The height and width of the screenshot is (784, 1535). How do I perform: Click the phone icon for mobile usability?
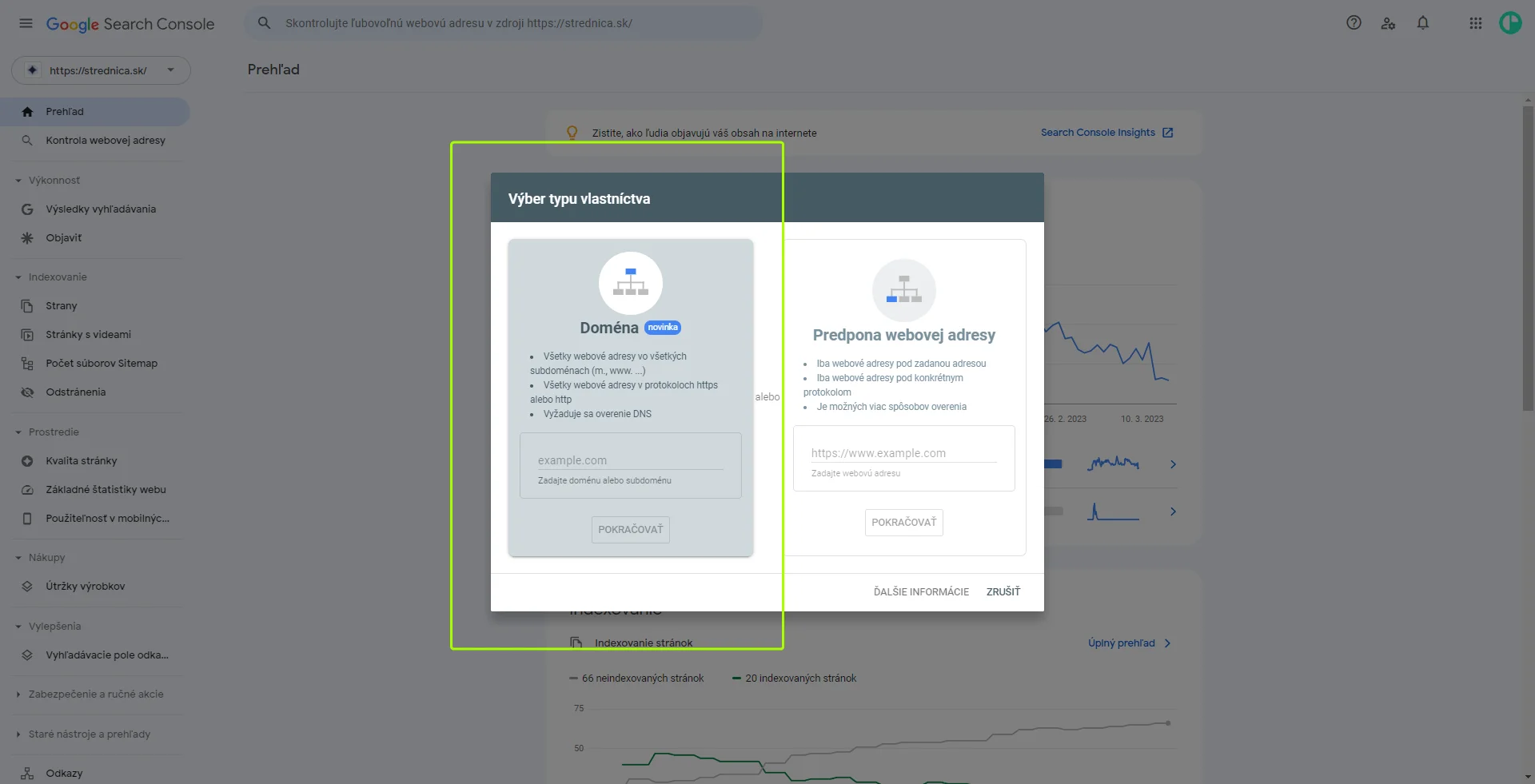click(27, 519)
